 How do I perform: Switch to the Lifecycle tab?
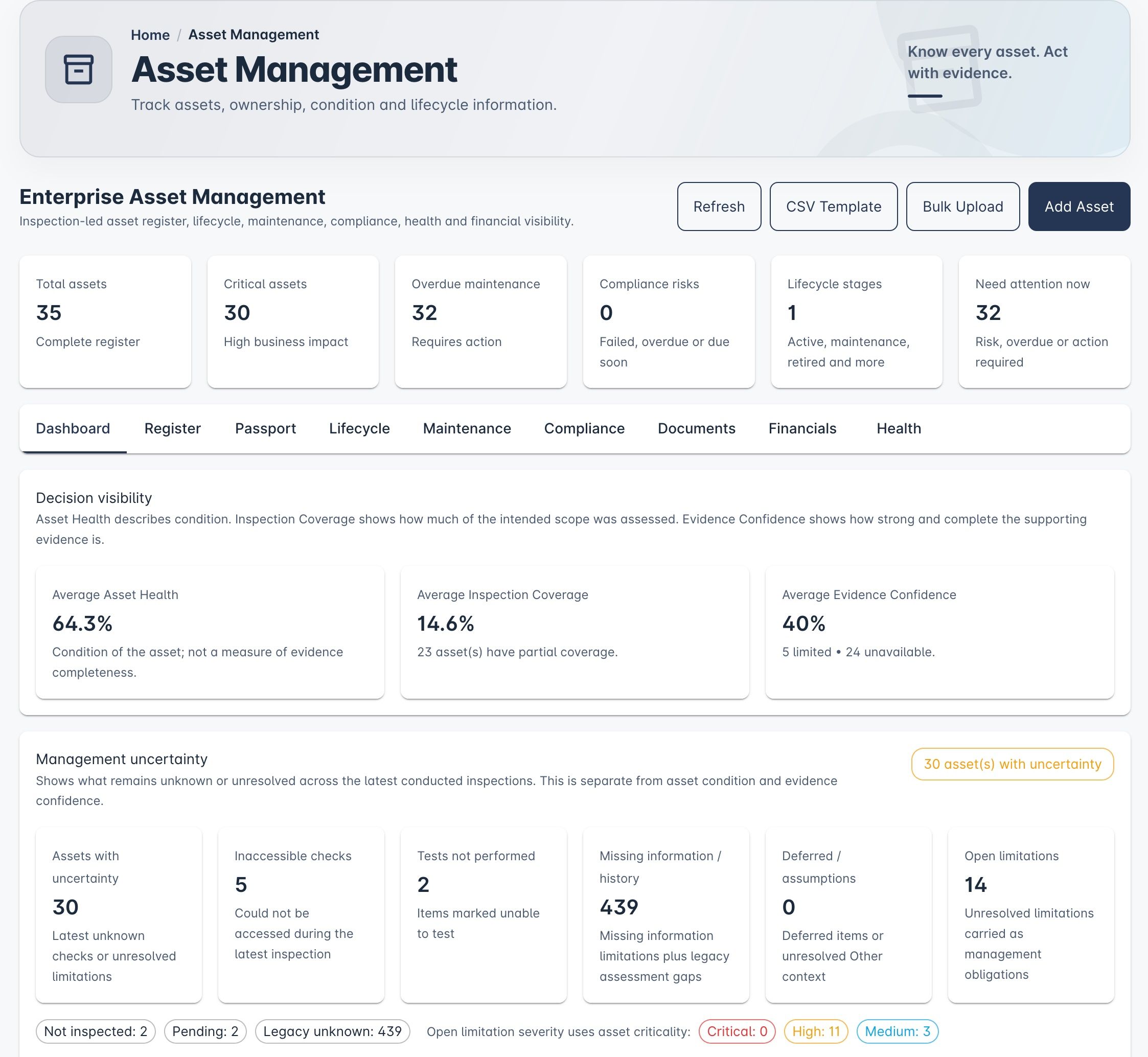point(359,428)
